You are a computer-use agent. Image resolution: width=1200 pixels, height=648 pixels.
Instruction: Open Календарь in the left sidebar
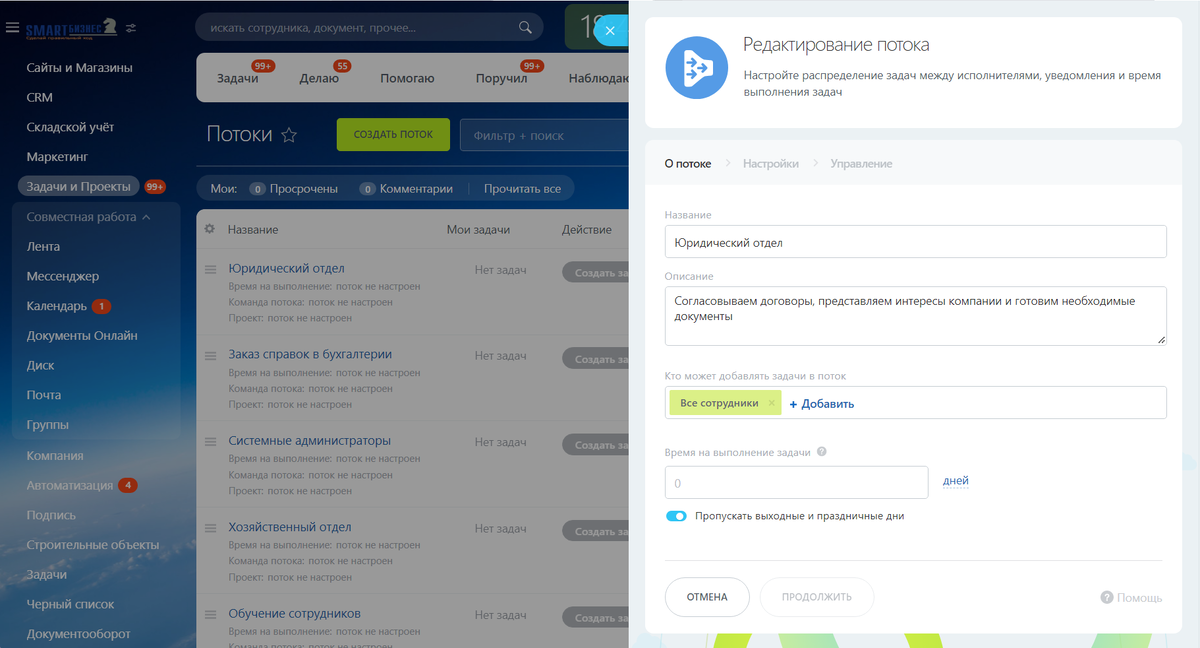tap(57, 306)
